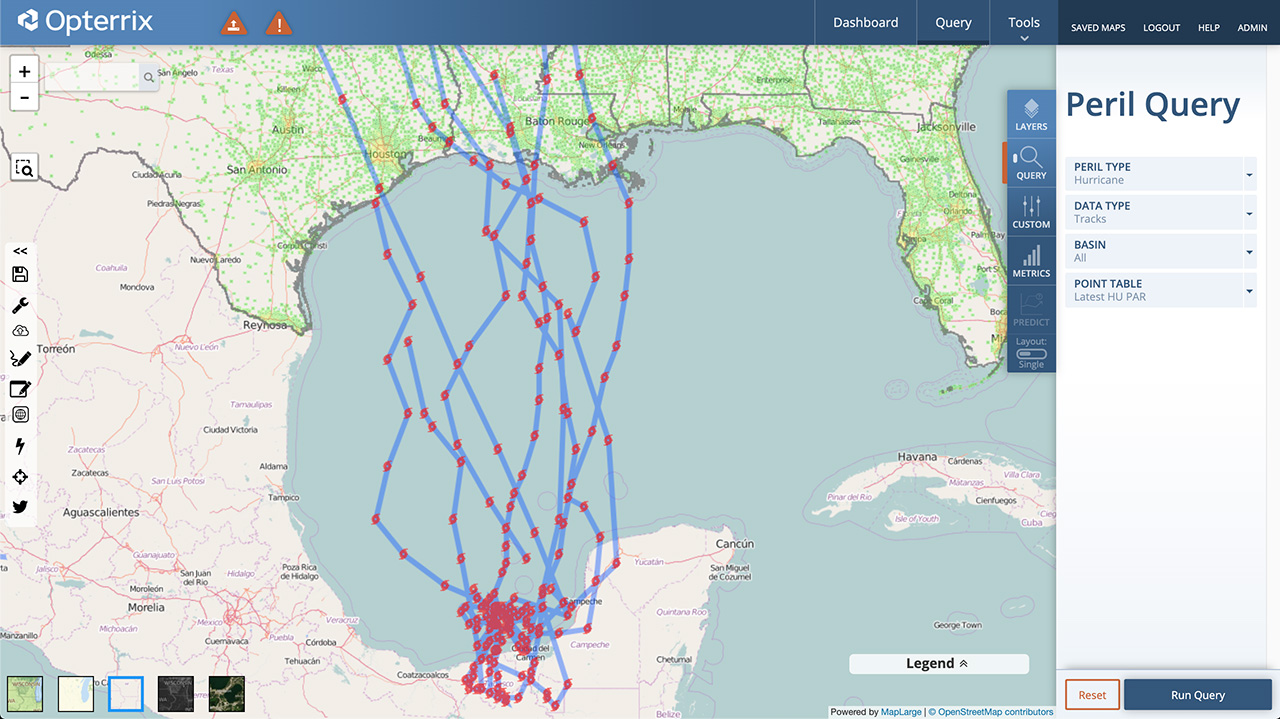Viewport: 1280px width, 719px height.
Task: Select the freehand draw pencil tool
Action: tap(20, 358)
